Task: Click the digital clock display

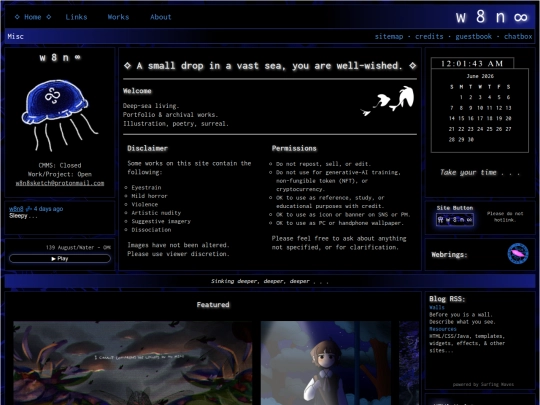Action: [472, 63]
